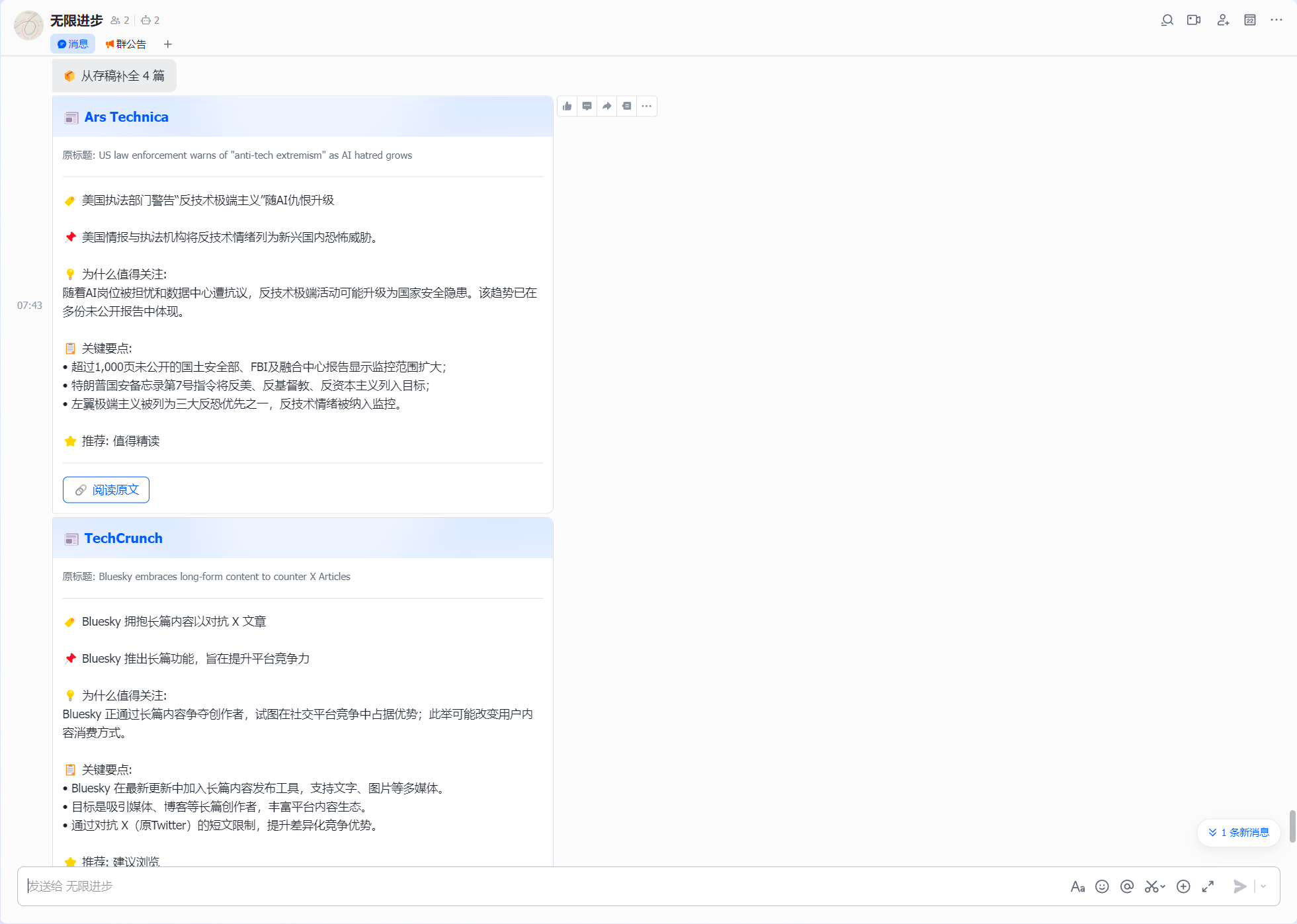Open text formatting options Aa
1297x924 pixels.
[1077, 886]
